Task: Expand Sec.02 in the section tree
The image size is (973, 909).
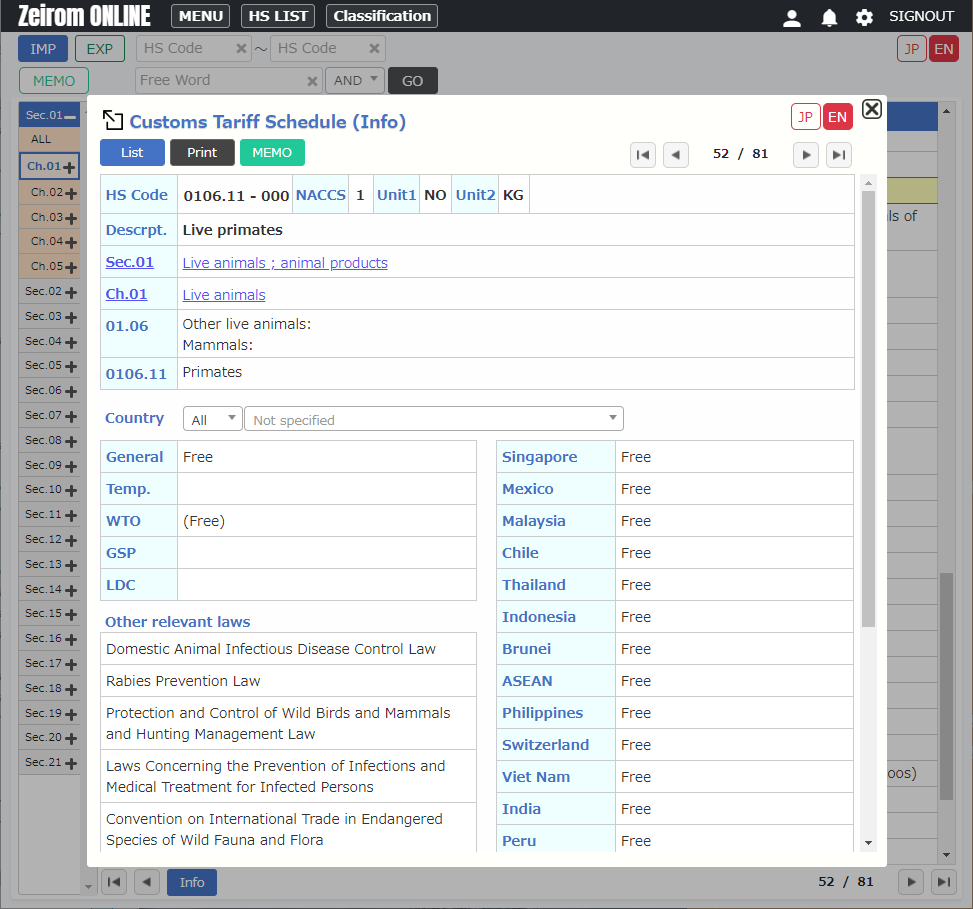Action: (70, 292)
